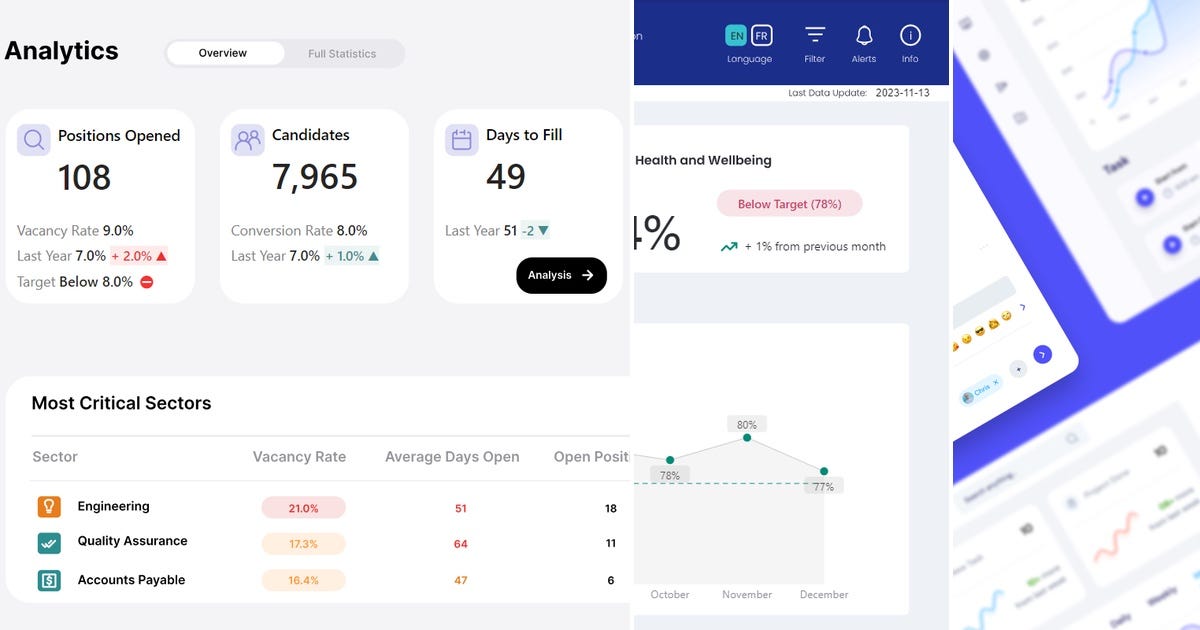Viewport: 1200px width, 630px height.
Task: Switch to the Full Statistics tab
Action: 340,53
